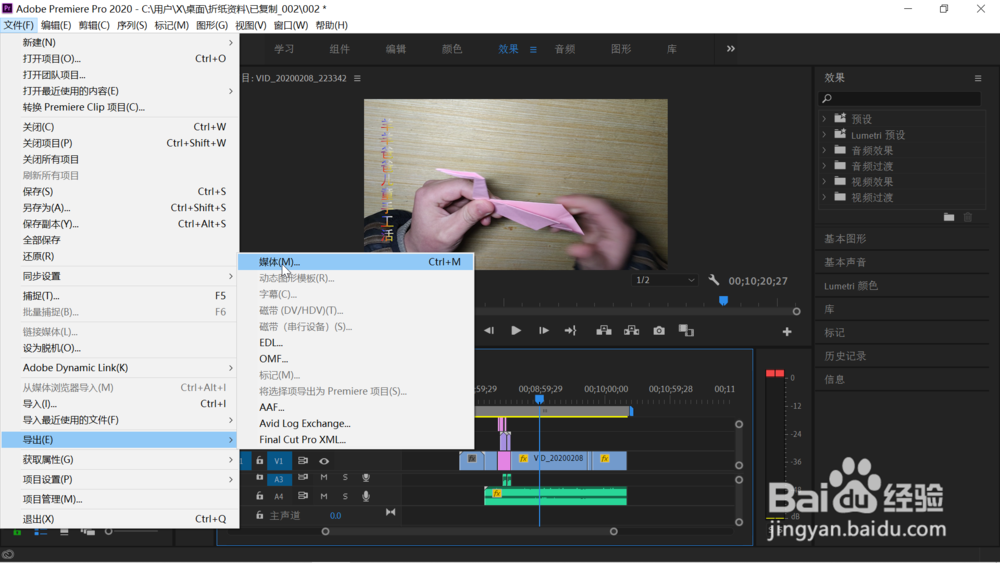
Task: Toggle V1 sync lock icon
Action: (x=303, y=460)
